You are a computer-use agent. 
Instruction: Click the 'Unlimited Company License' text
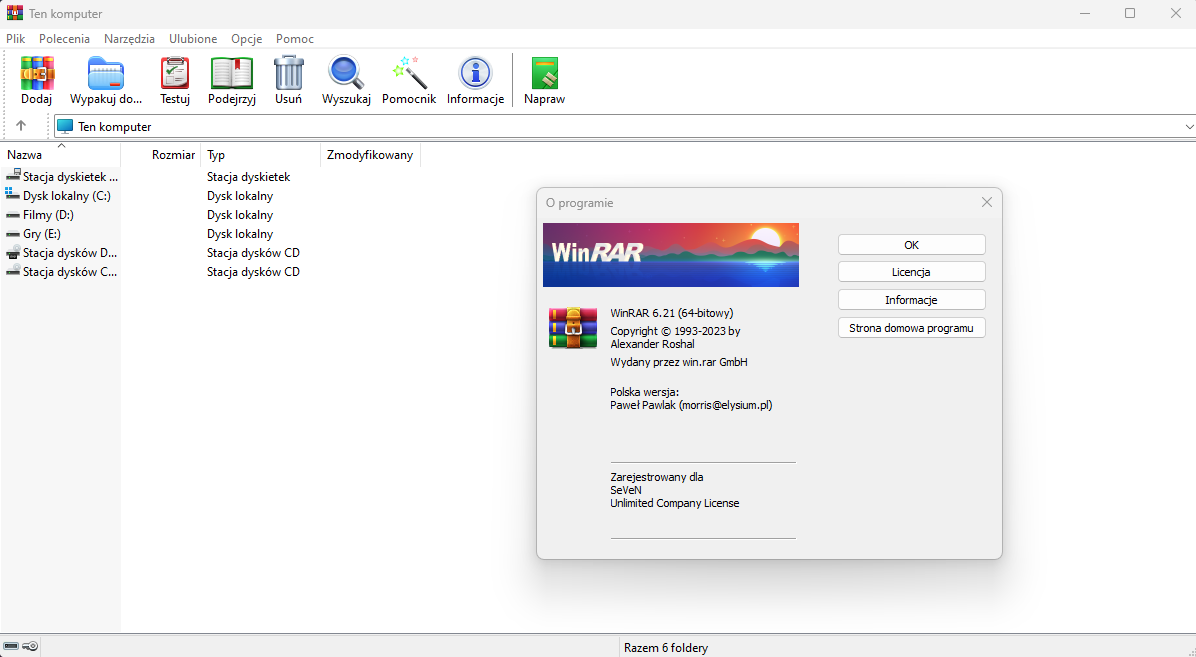pyautogui.click(x=674, y=504)
